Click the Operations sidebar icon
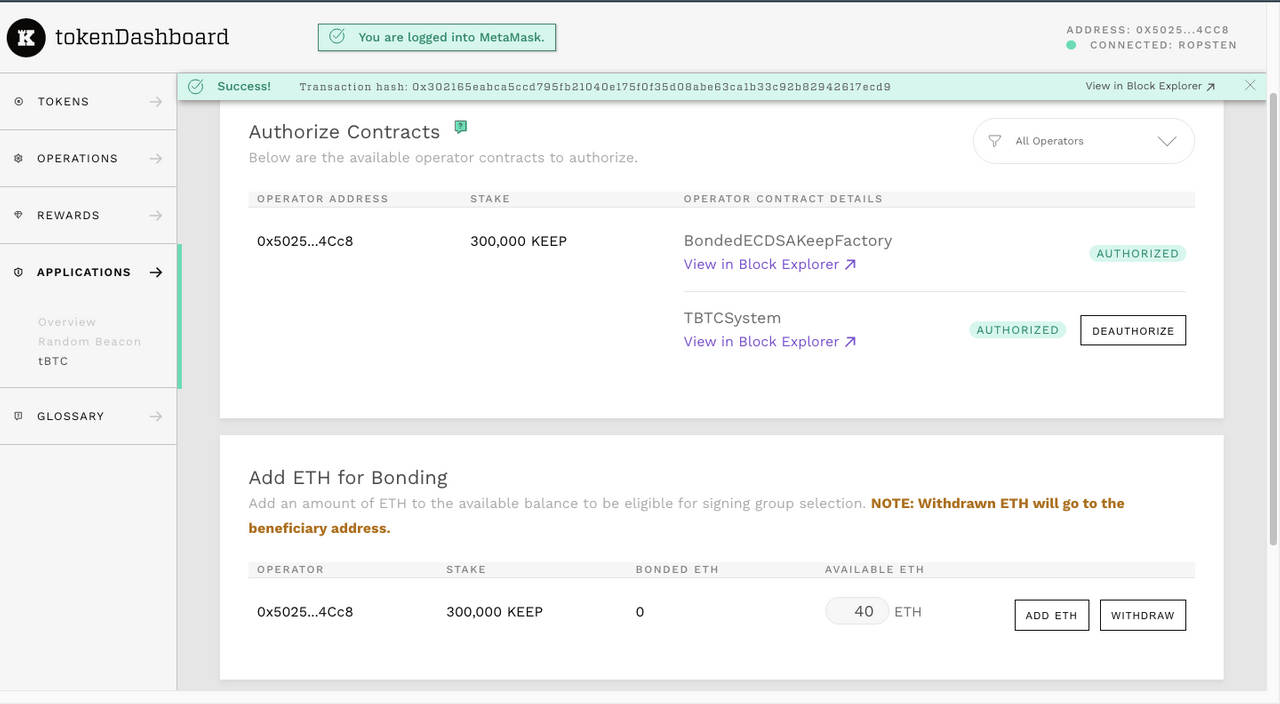 tap(18, 159)
